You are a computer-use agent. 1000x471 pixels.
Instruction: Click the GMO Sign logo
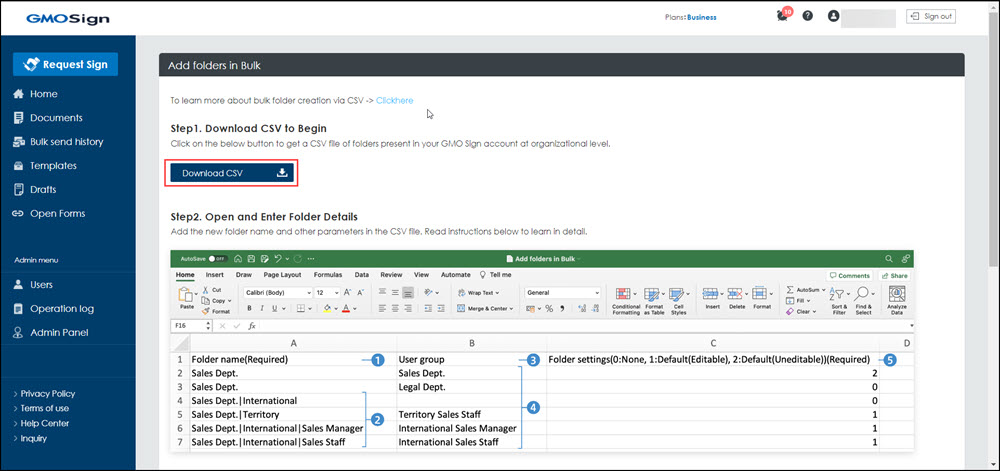(66, 18)
